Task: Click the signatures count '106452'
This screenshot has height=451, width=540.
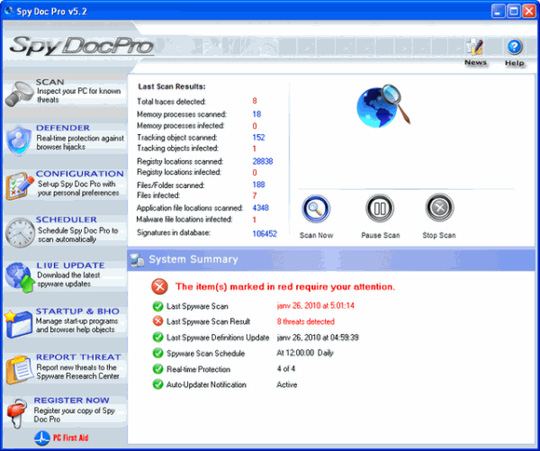Action: [x=264, y=234]
